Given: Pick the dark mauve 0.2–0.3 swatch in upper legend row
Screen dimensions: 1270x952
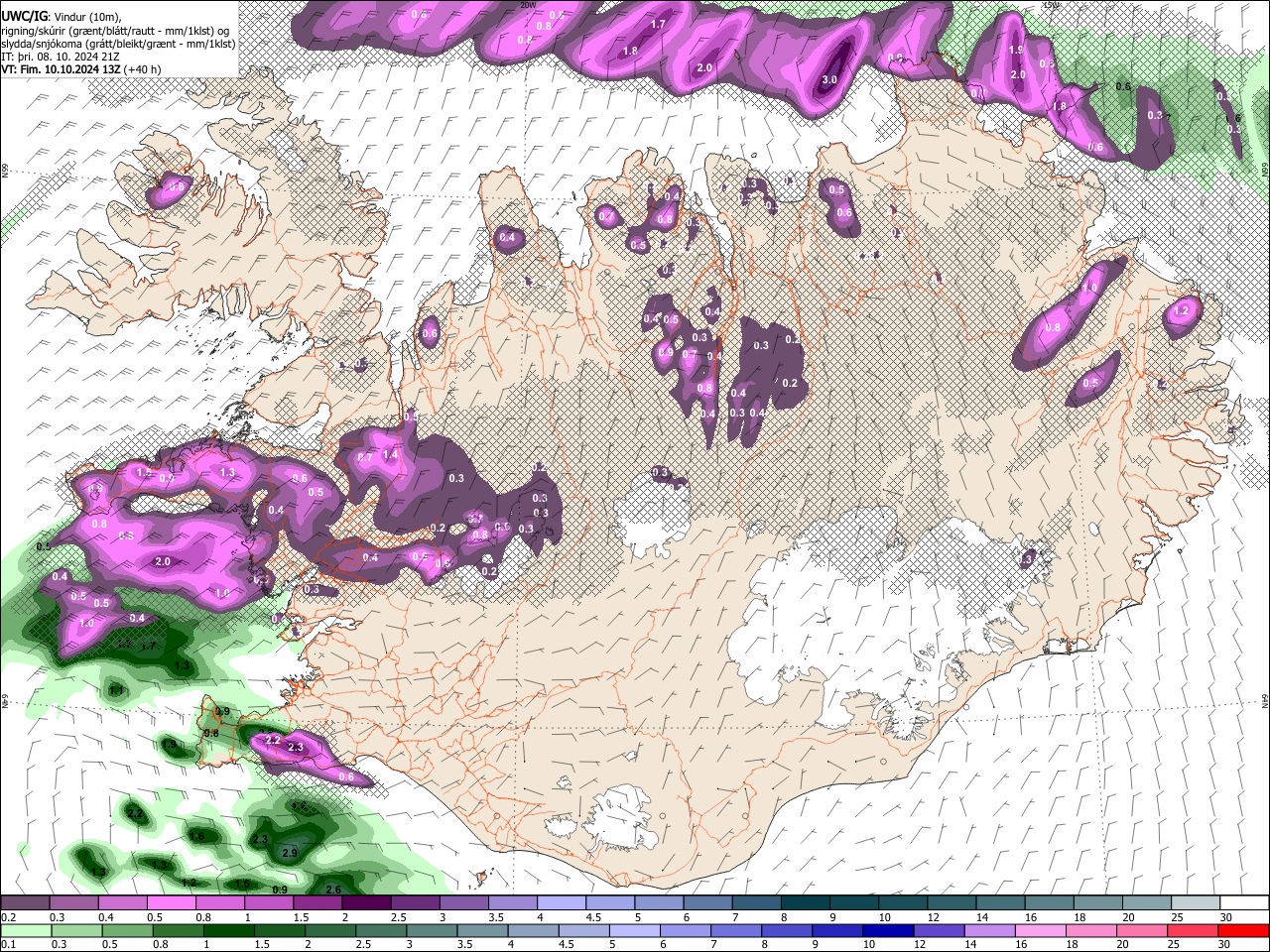Looking at the screenshot, I should [25, 903].
